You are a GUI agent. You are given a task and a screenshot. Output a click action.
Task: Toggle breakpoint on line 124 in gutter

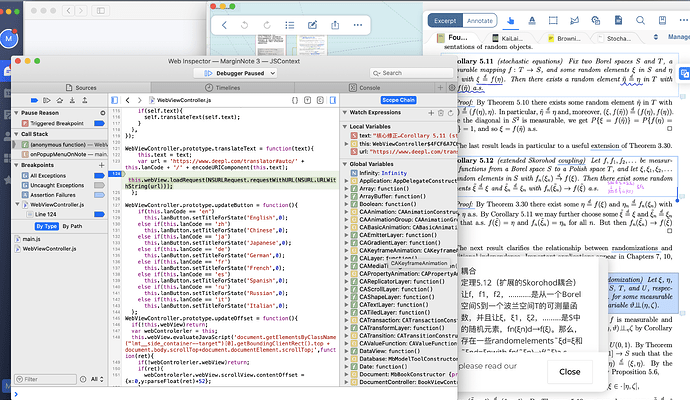(116, 174)
